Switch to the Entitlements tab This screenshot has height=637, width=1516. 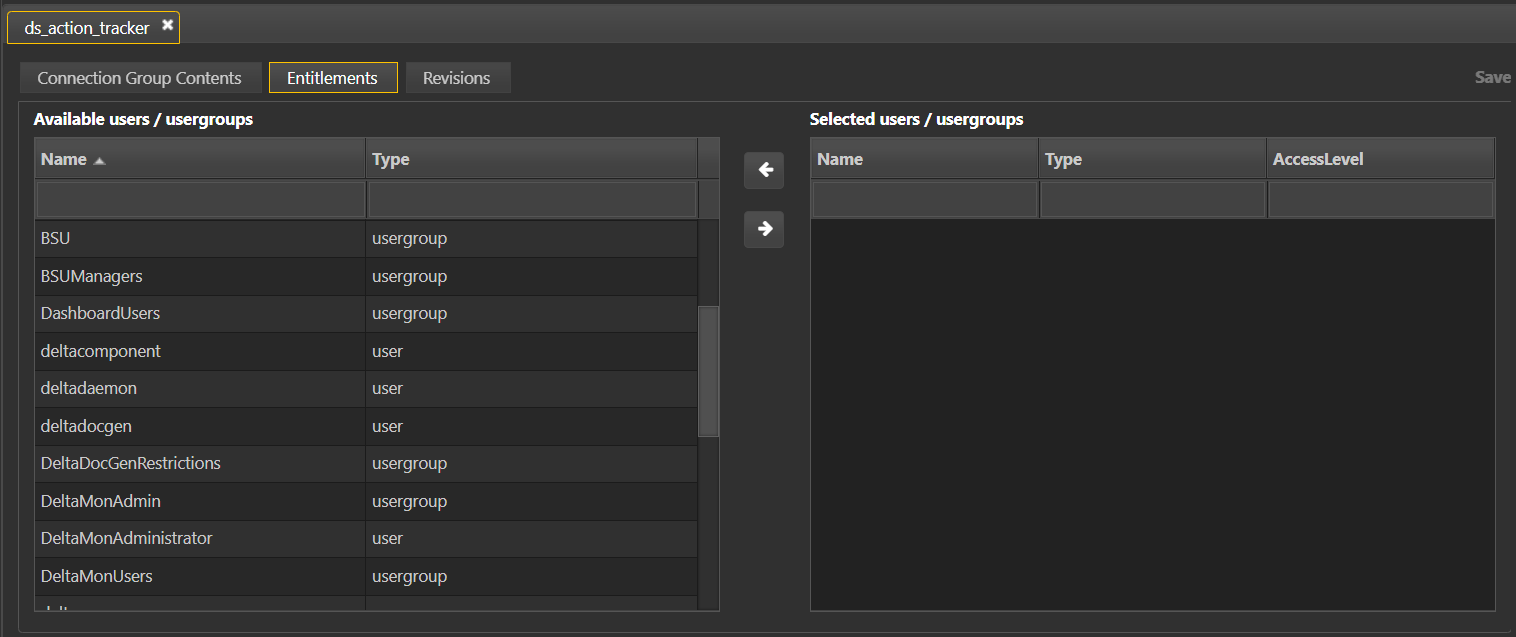333,77
